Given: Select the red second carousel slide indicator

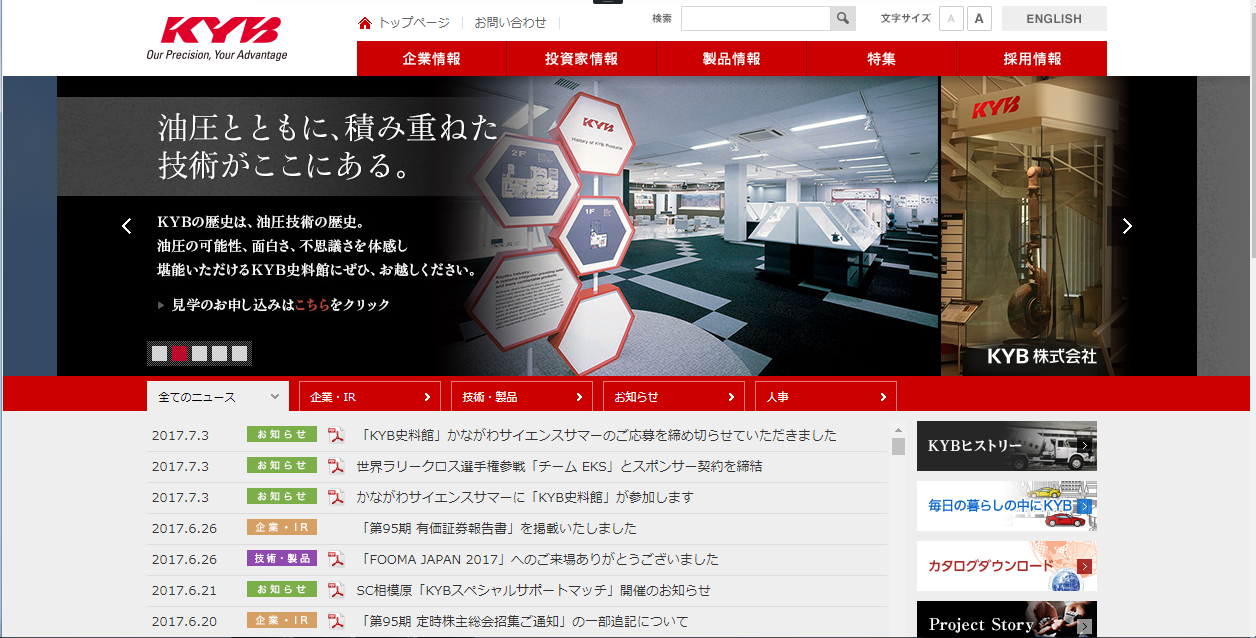Looking at the screenshot, I should (179, 353).
